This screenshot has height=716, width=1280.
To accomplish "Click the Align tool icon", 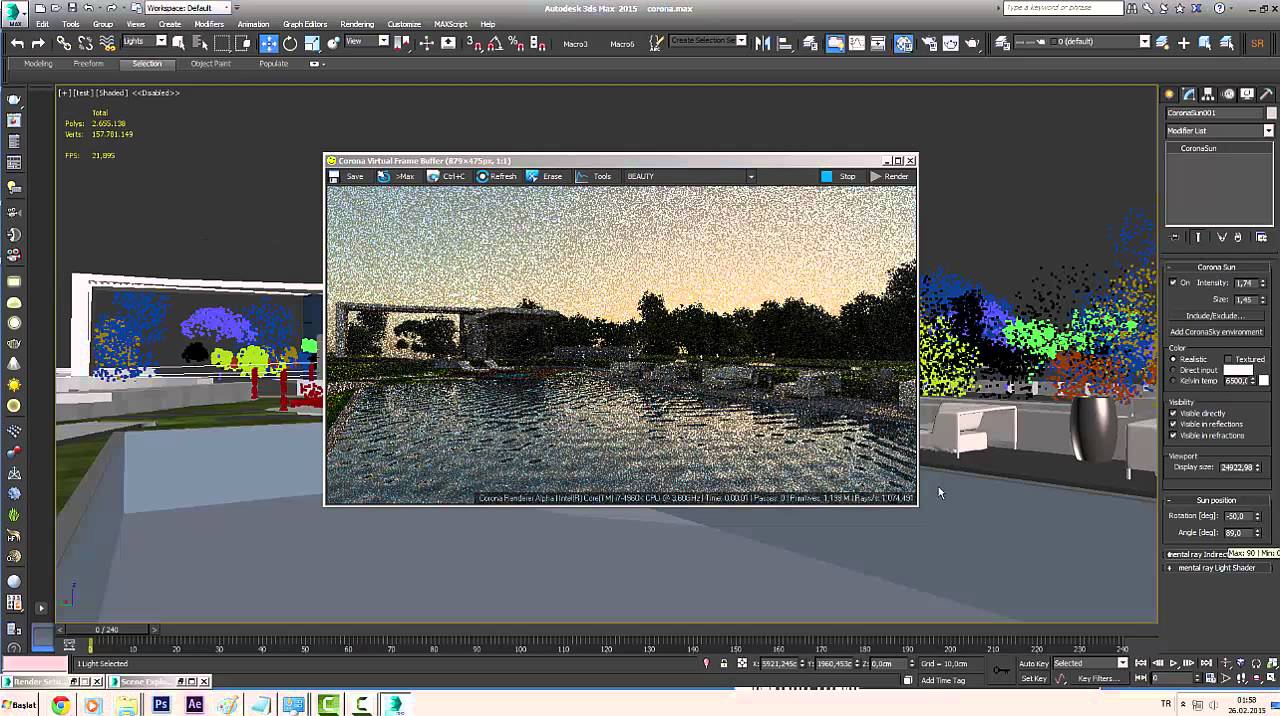I will tap(785, 43).
